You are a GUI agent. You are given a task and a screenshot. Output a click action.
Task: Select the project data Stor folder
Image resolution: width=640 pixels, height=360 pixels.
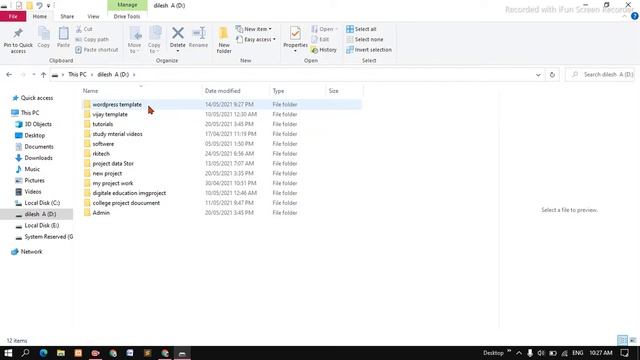113,163
